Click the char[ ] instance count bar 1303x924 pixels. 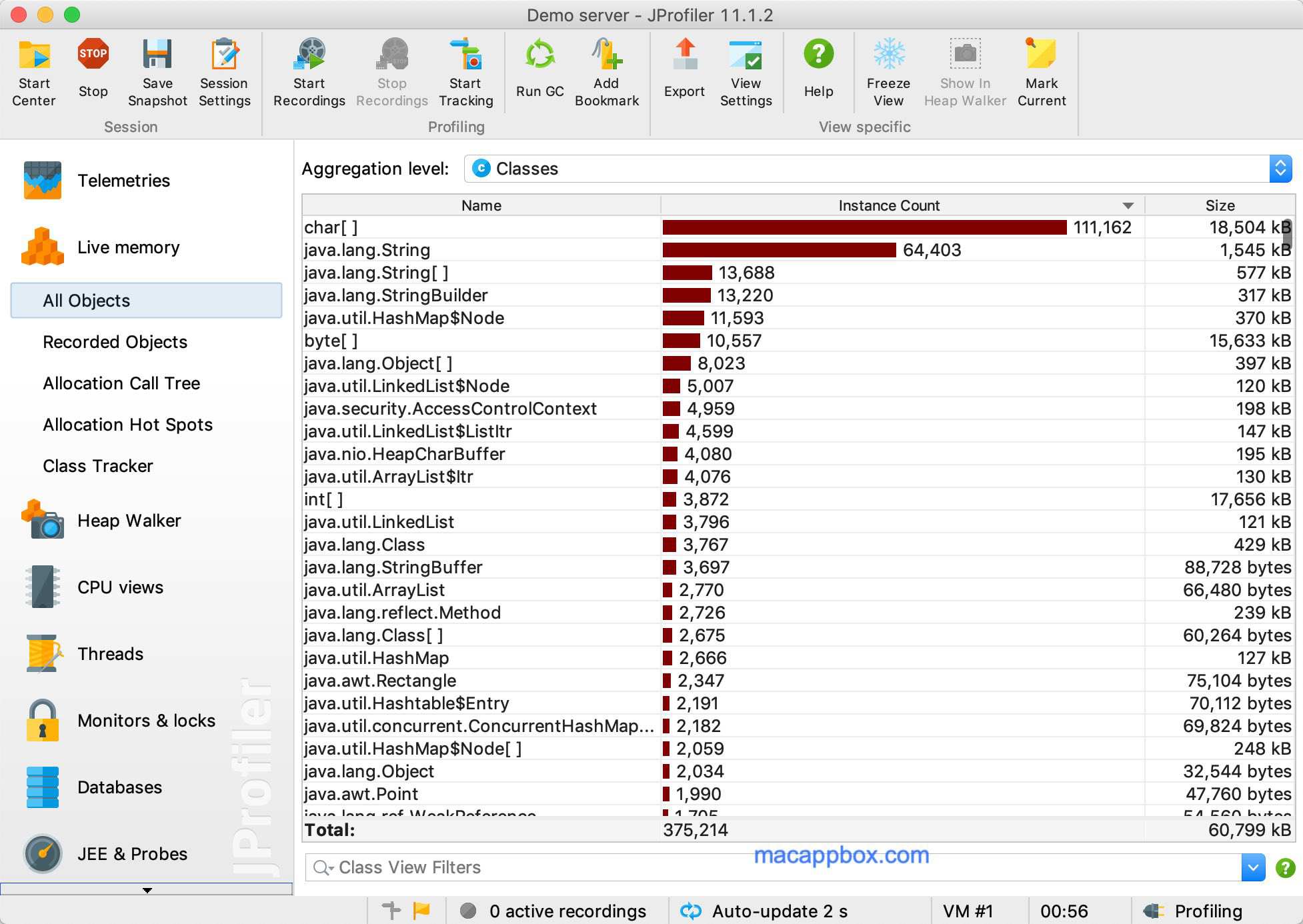coord(865,227)
